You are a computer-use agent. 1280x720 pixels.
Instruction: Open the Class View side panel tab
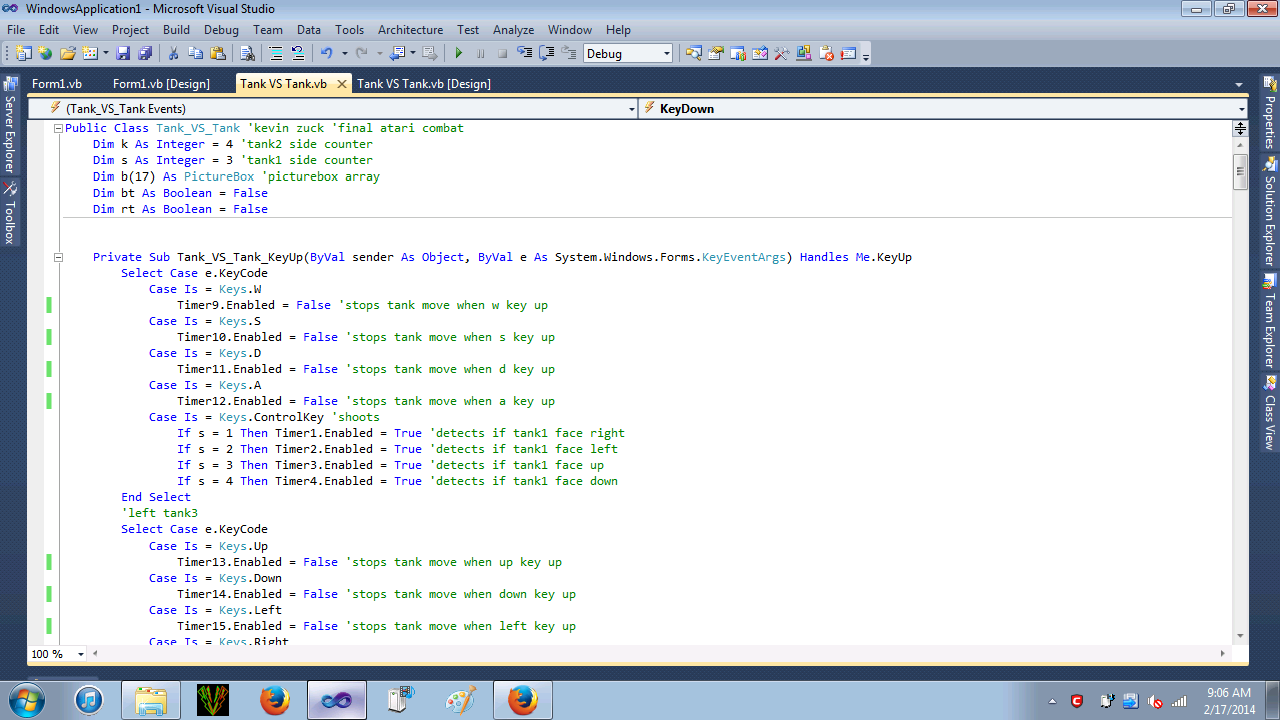pyautogui.click(x=1270, y=412)
